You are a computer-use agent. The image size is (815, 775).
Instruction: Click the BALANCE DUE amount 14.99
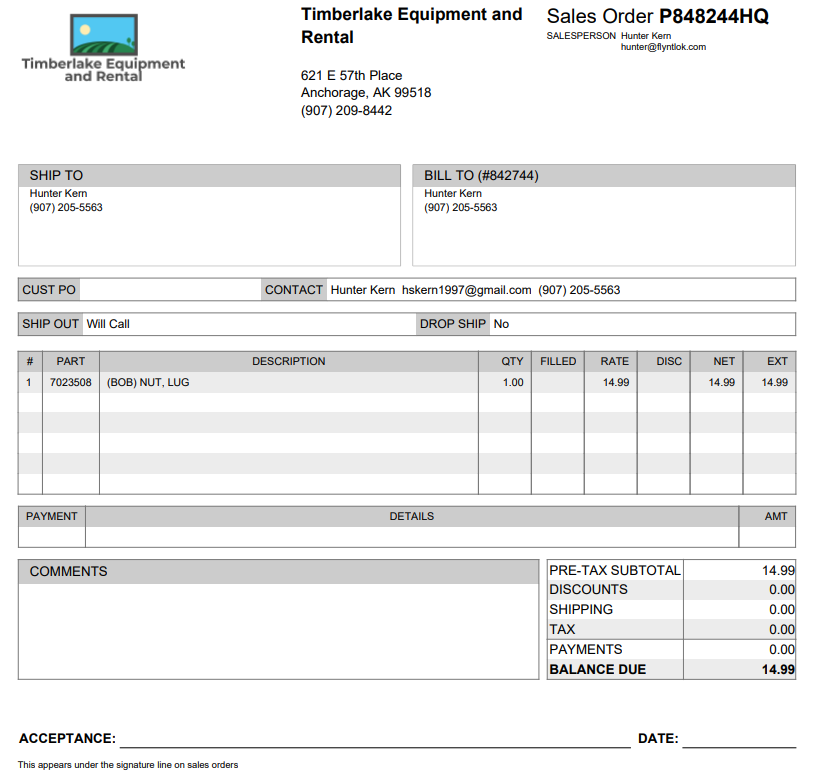pyautogui.click(x=778, y=669)
